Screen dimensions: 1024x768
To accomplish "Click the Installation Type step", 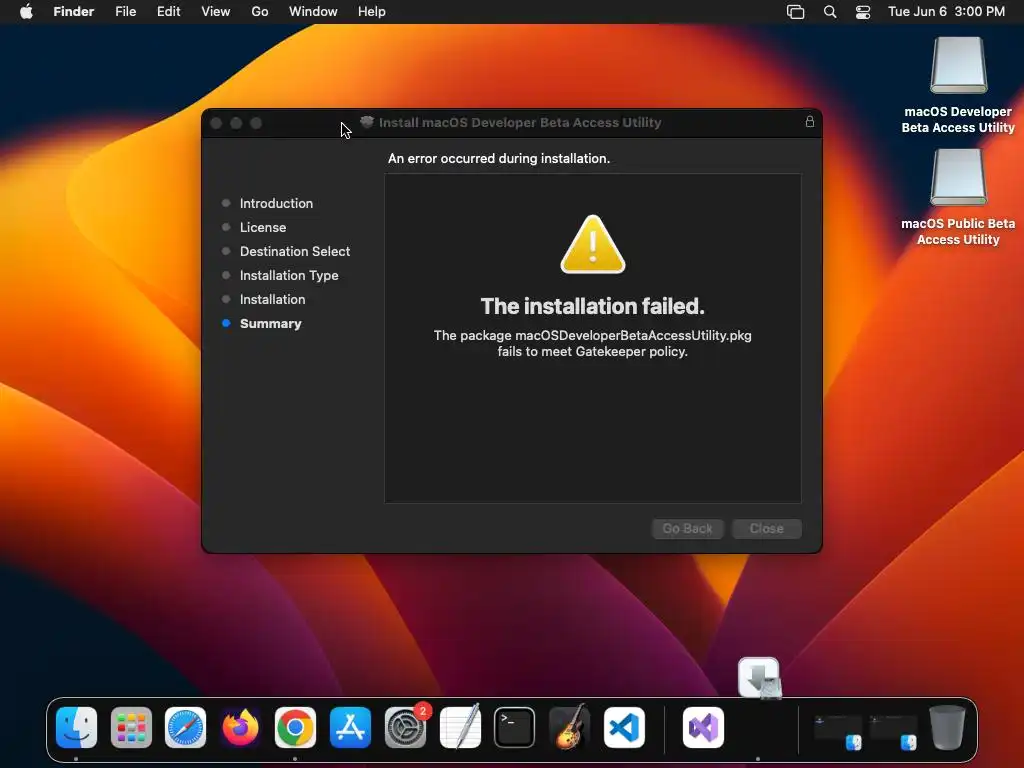I will pos(289,276).
